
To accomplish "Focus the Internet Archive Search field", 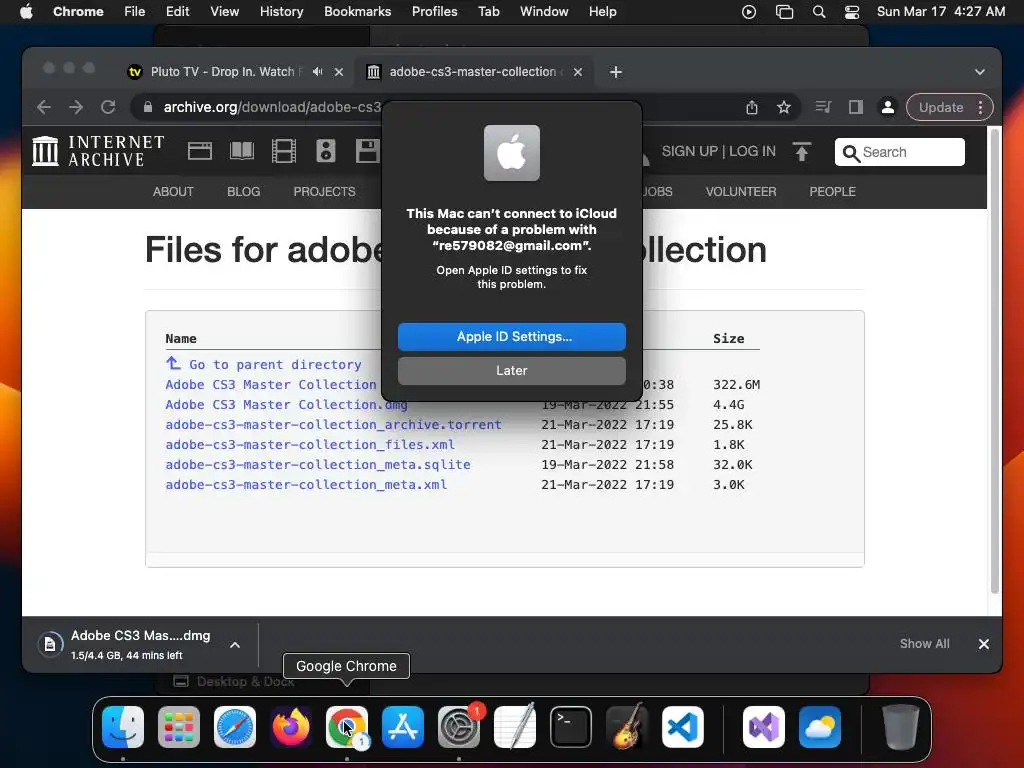I will point(899,152).
